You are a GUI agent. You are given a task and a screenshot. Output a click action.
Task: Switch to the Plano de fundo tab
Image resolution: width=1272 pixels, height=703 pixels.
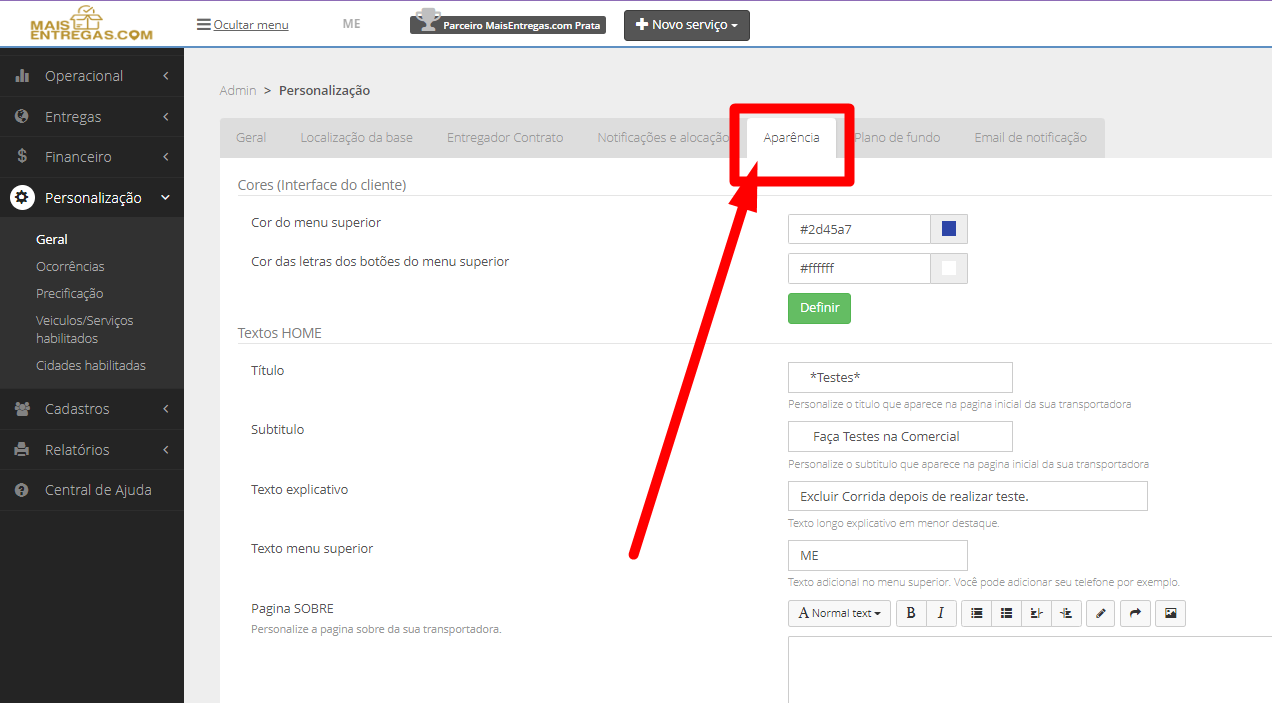tap(897, 138)
